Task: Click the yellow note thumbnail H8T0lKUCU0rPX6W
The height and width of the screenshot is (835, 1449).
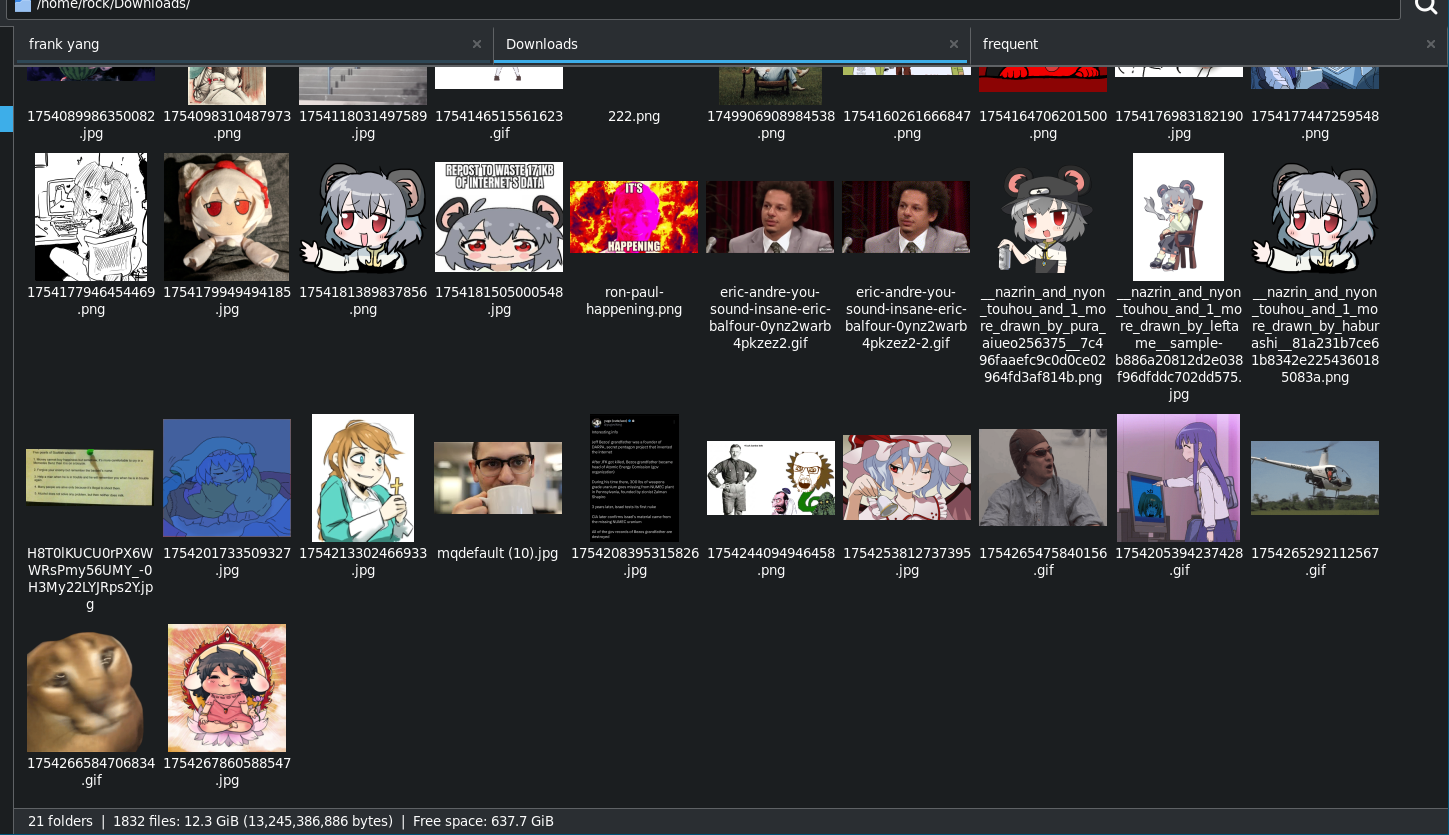Action: pos(90,477)
